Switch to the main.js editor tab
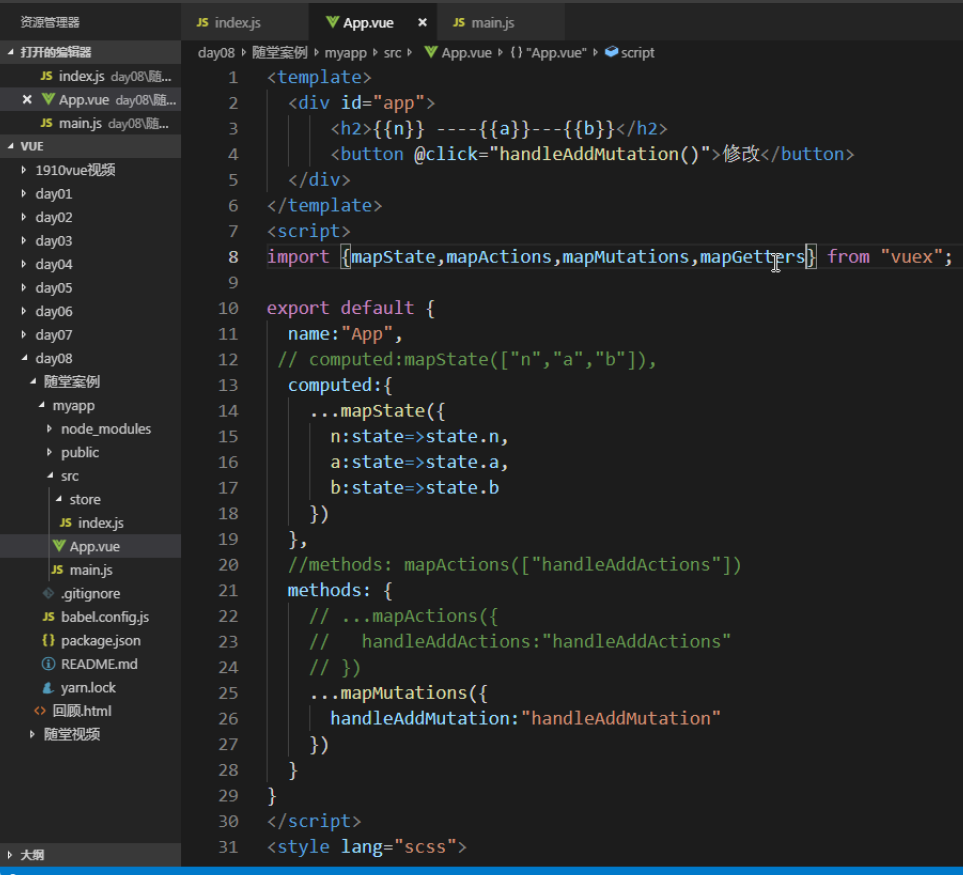963x875 pixels. tap(500, 23)
